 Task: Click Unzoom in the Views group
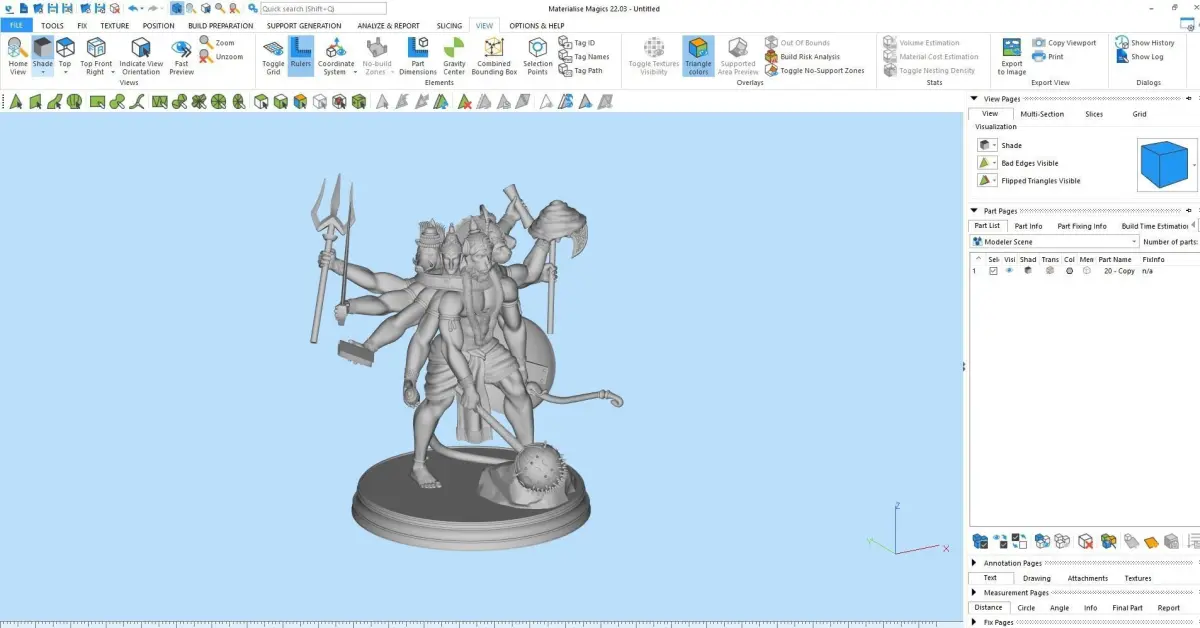[x=220, y=57]
